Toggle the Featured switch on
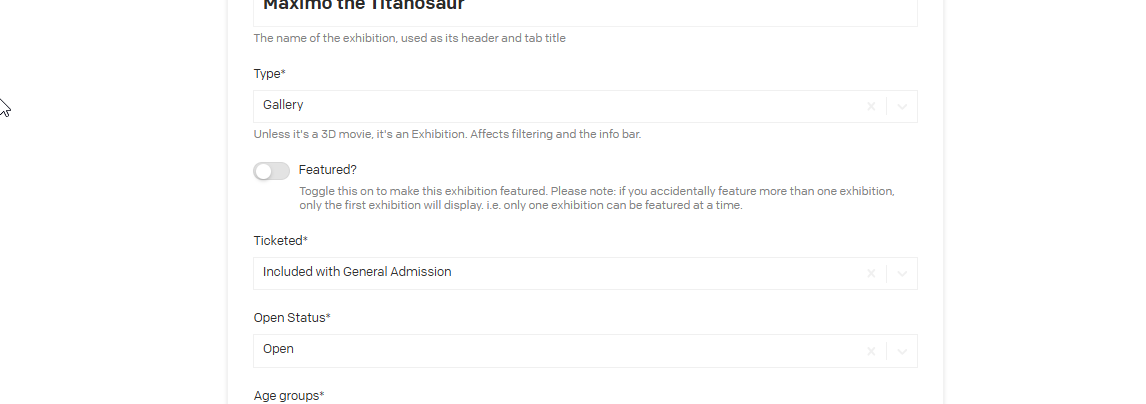1146x404 pixels. pyautogui.click(x=271, y=171)
